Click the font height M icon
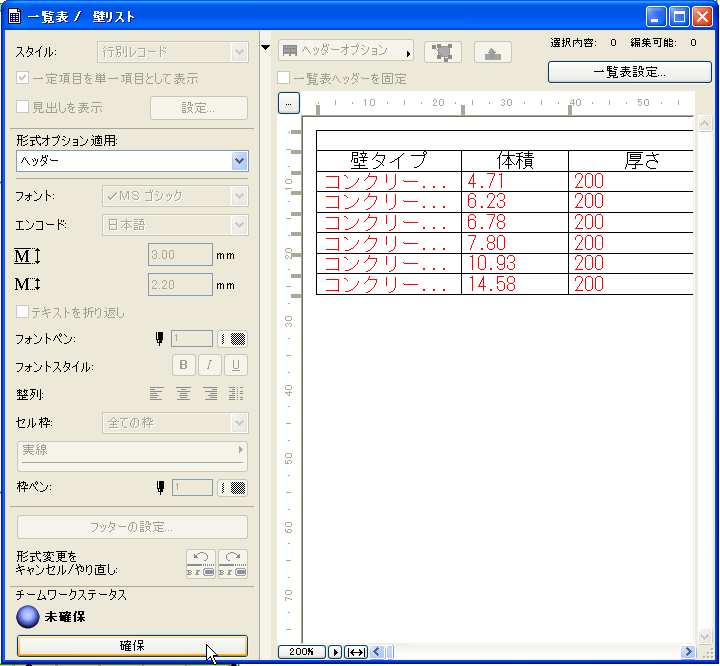Screen dimensions: 720x666 pos(27,284)
